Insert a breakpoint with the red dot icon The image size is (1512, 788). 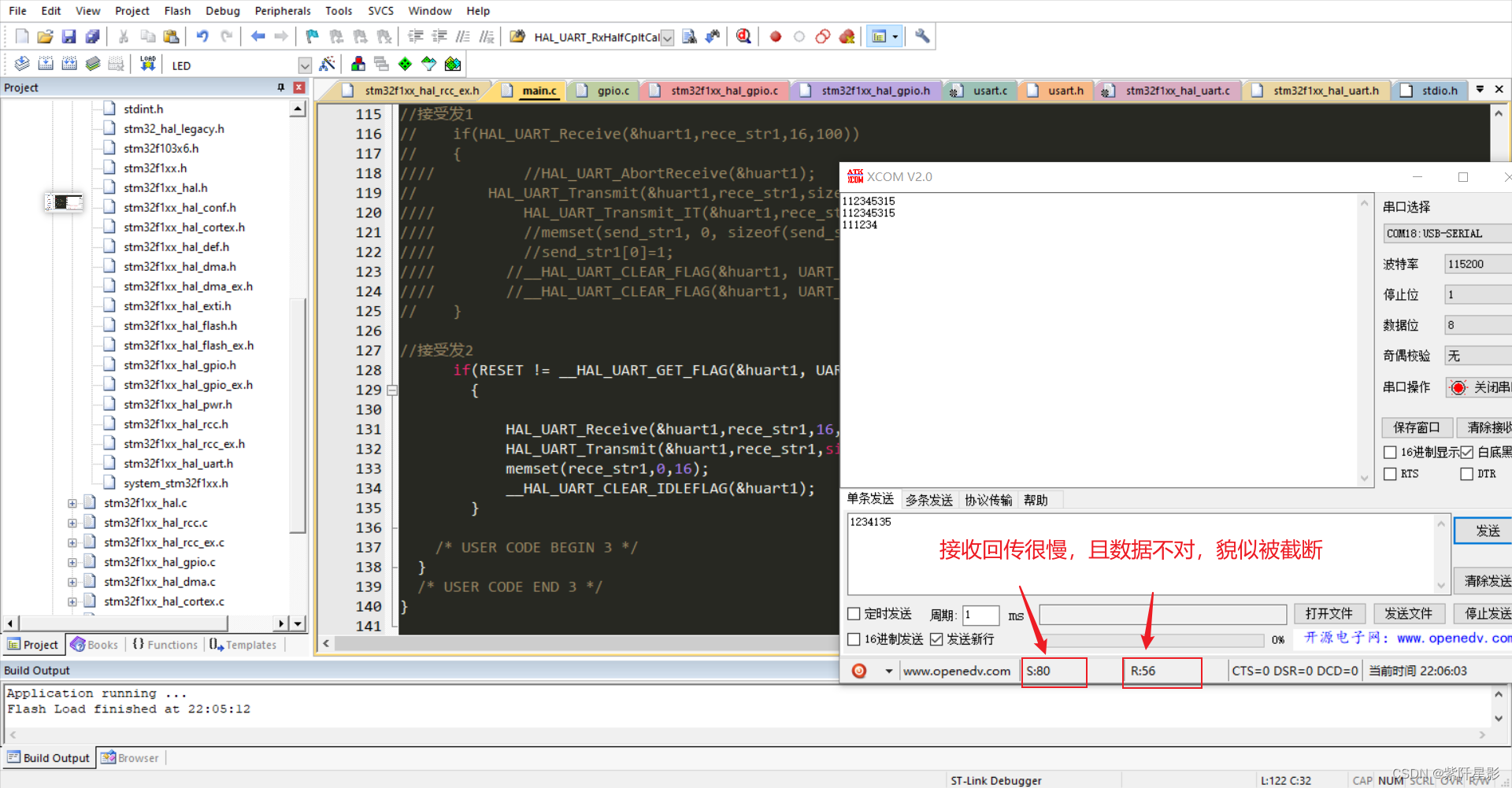pos(776,36)
